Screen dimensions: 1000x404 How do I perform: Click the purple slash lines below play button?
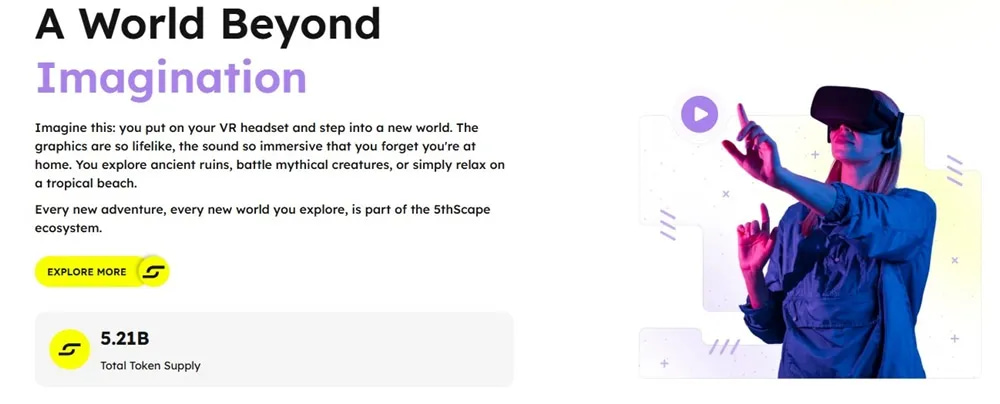(667, 225)
